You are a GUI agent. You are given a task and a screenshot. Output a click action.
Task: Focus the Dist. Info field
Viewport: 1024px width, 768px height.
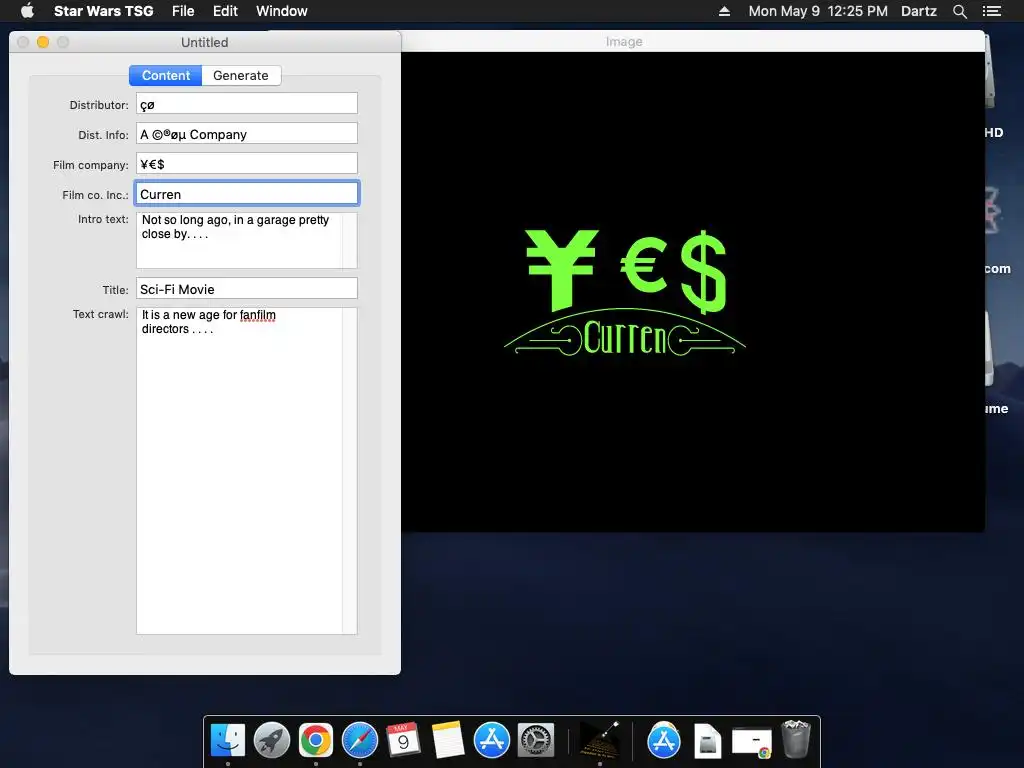(247, 134)
